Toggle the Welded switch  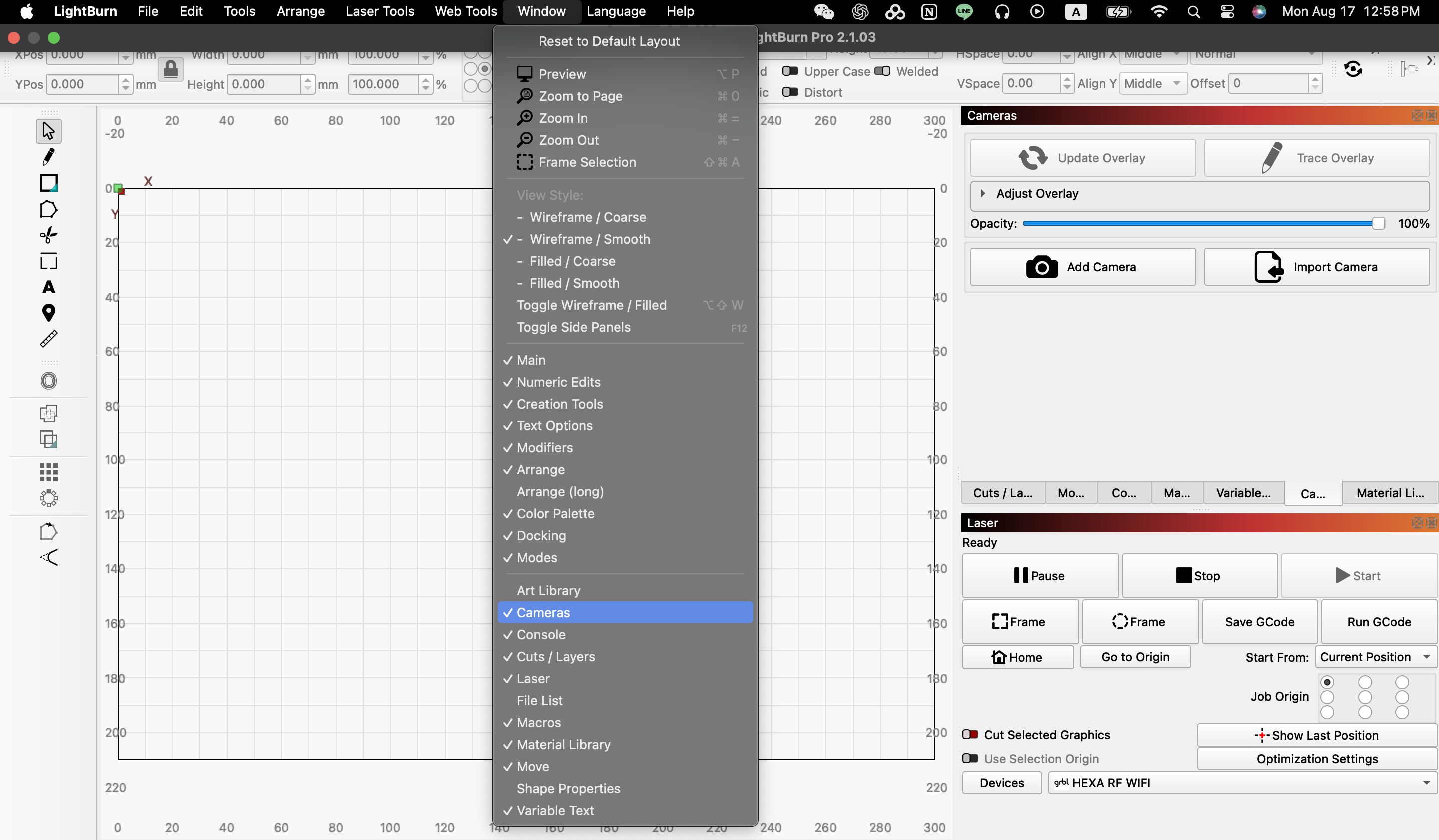point(882,71)
